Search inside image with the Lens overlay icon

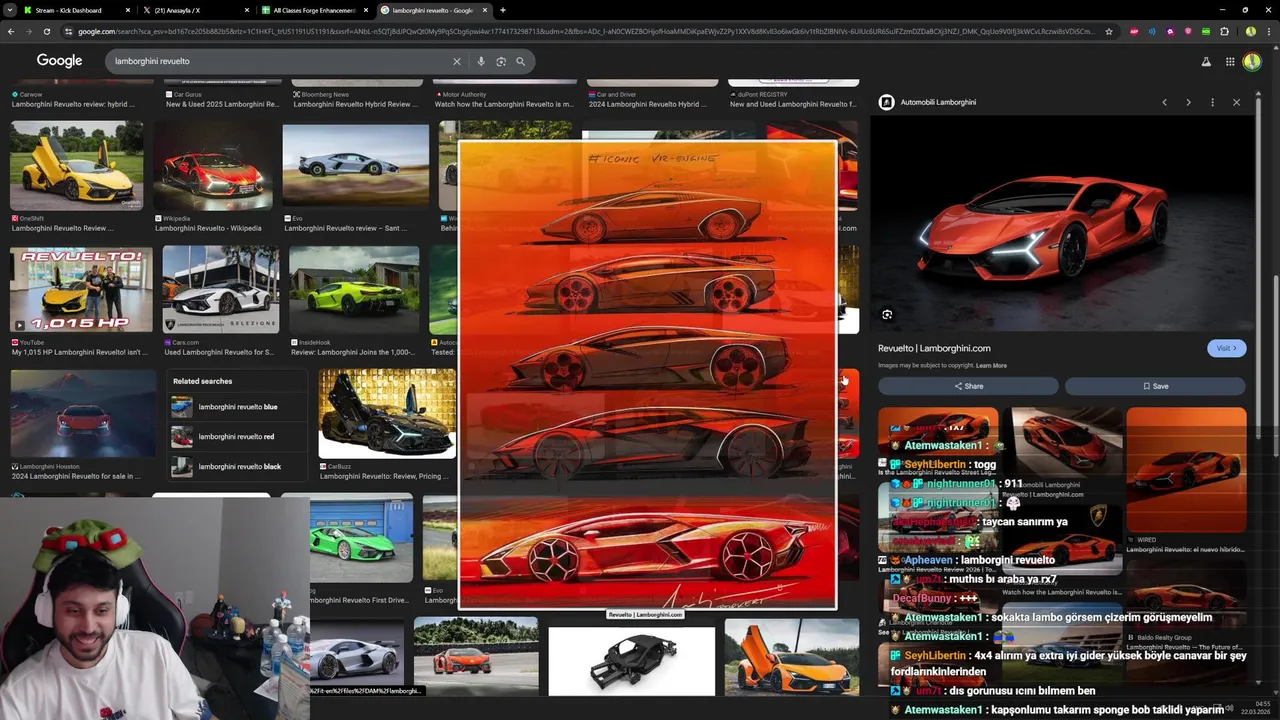(x=887, y=315)
